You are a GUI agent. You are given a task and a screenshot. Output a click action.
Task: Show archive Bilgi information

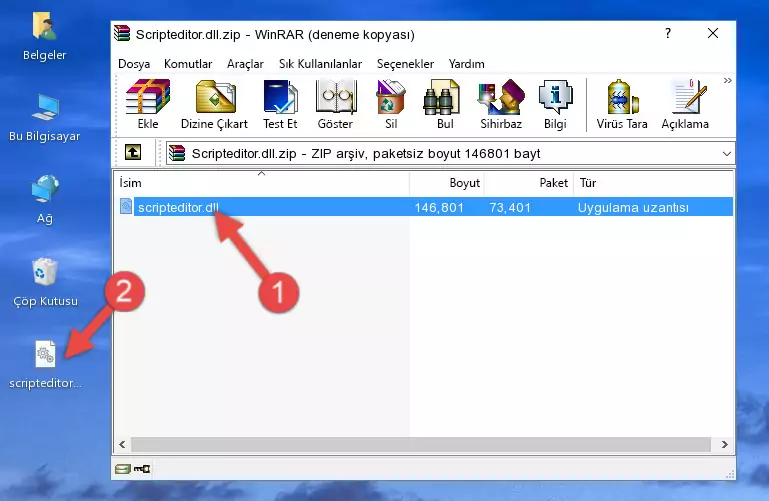click(x=555, y=104)
